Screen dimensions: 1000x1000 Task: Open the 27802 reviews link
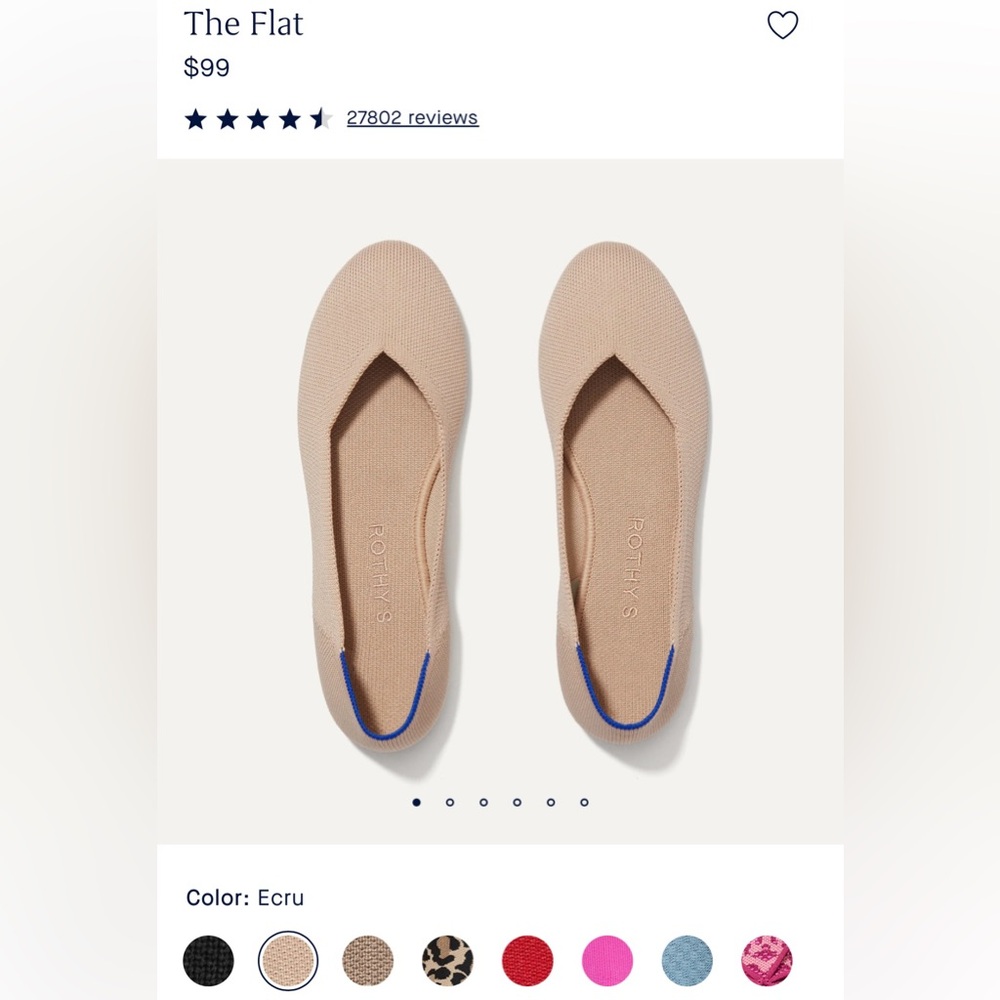coord(412,117)
